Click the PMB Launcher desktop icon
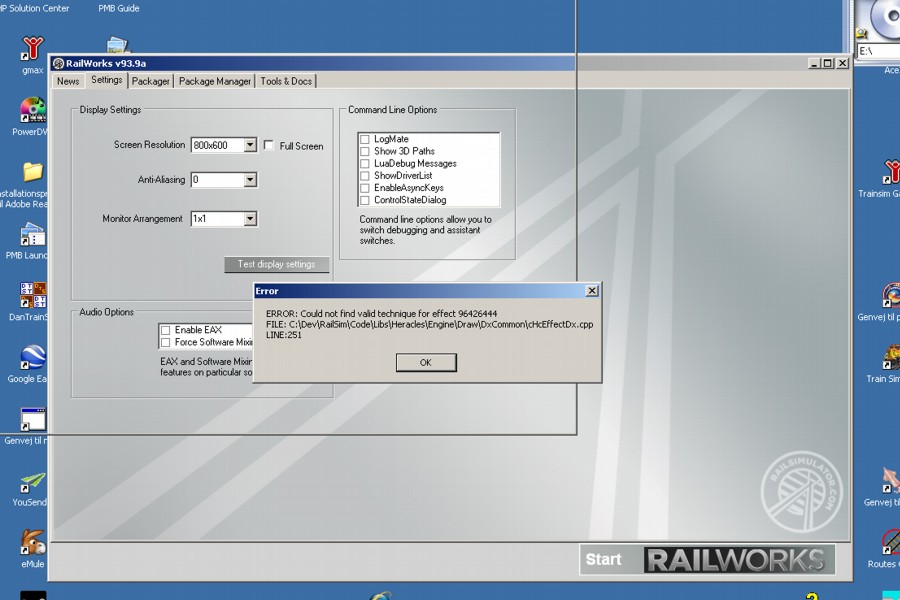The image size is (900, 600). coord(31,235)
